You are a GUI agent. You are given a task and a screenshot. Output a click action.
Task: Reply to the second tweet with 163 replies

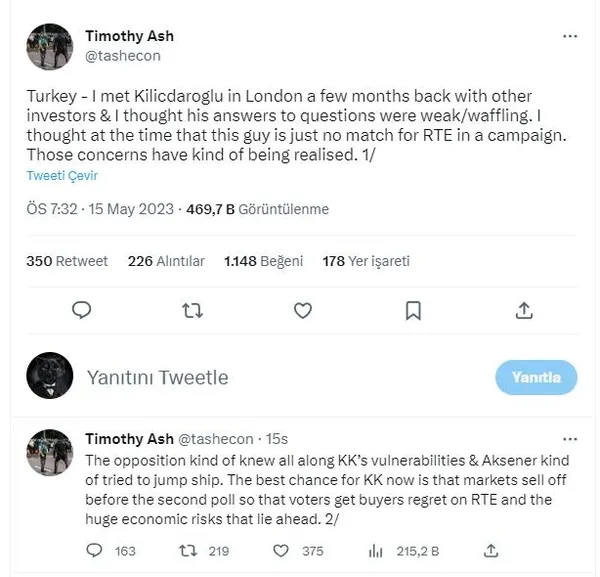pyautogui.click(x=94, y=551)
